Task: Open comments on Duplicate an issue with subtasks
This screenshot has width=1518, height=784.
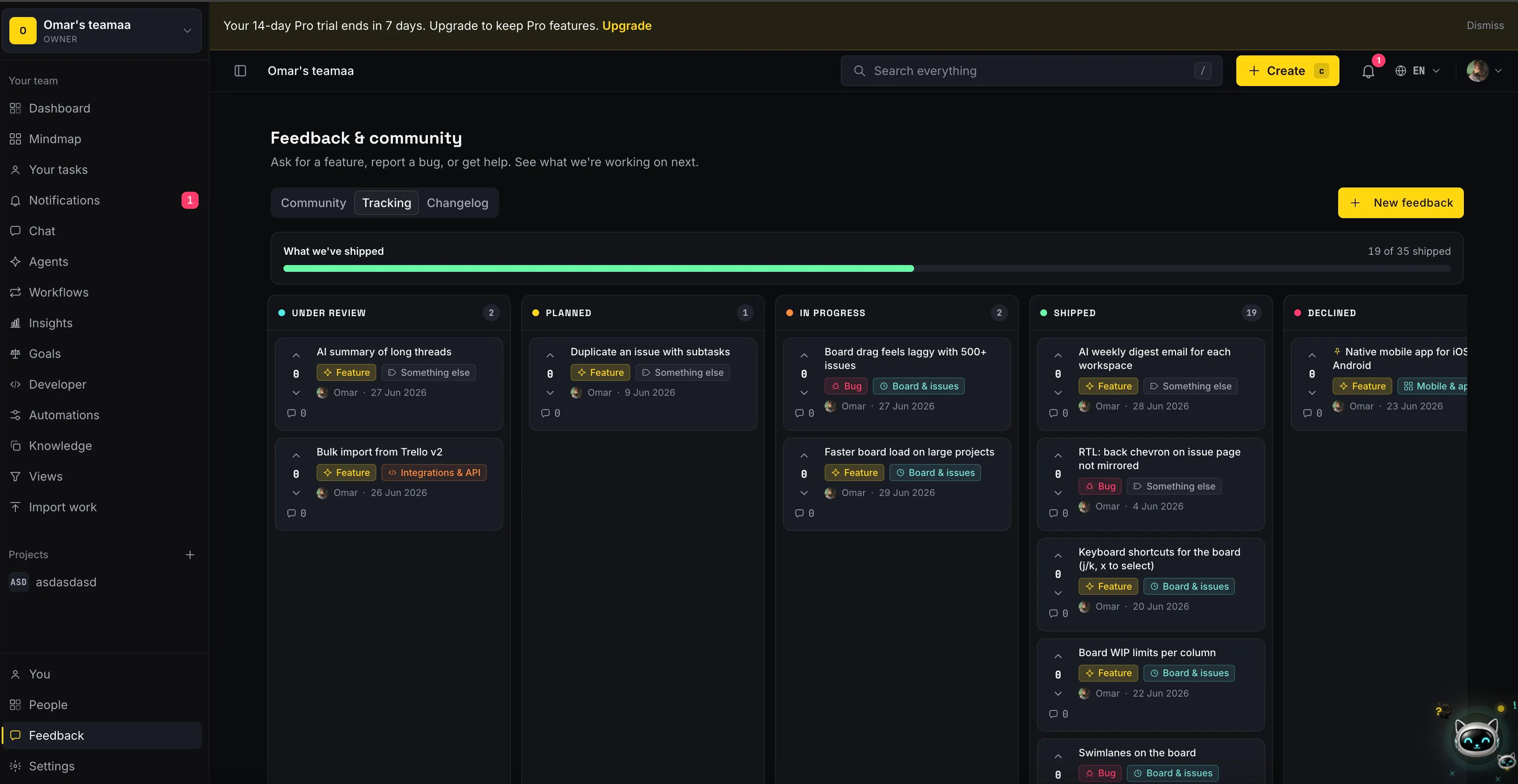Action: coord(551,413)
